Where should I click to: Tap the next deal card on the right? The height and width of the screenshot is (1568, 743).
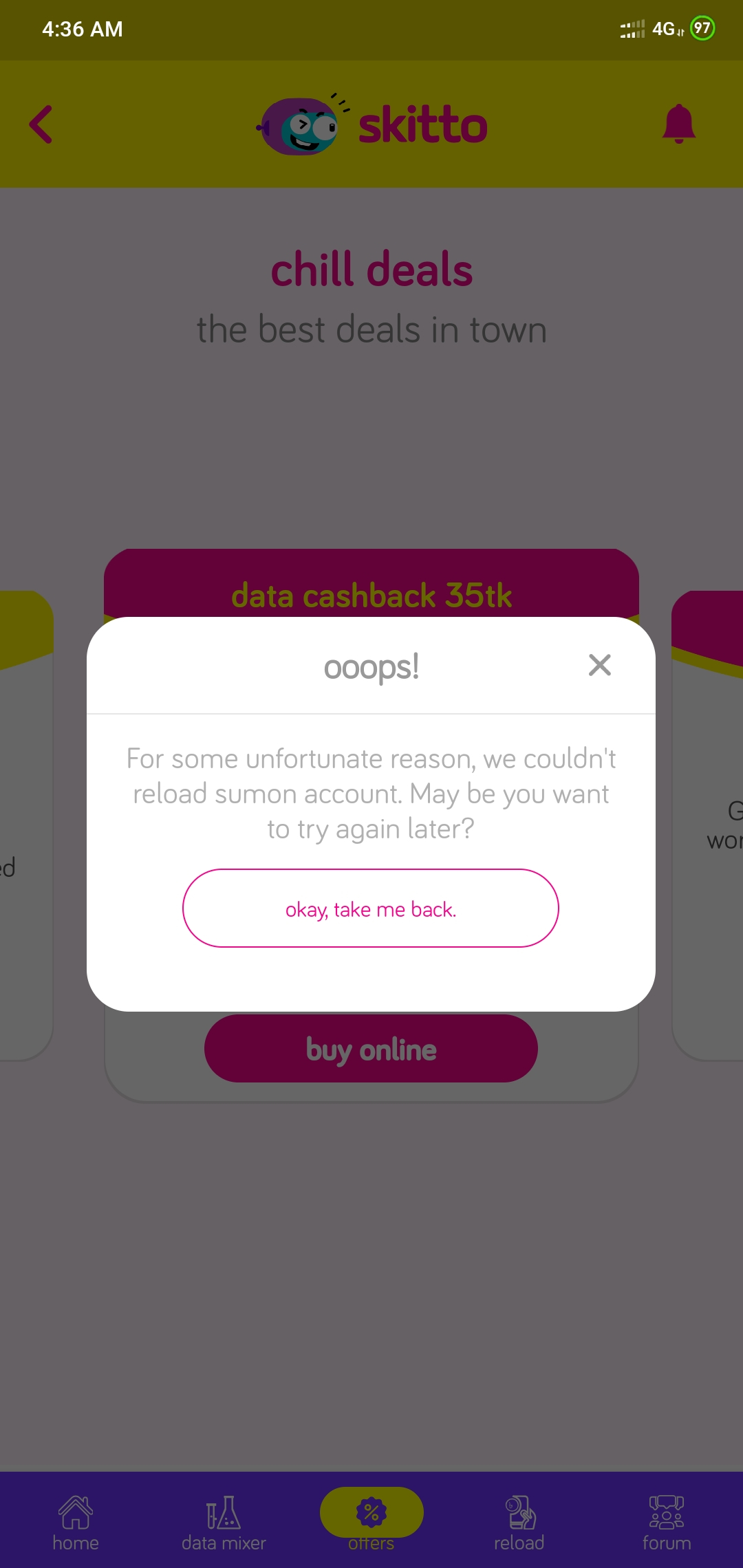[708, 825]
